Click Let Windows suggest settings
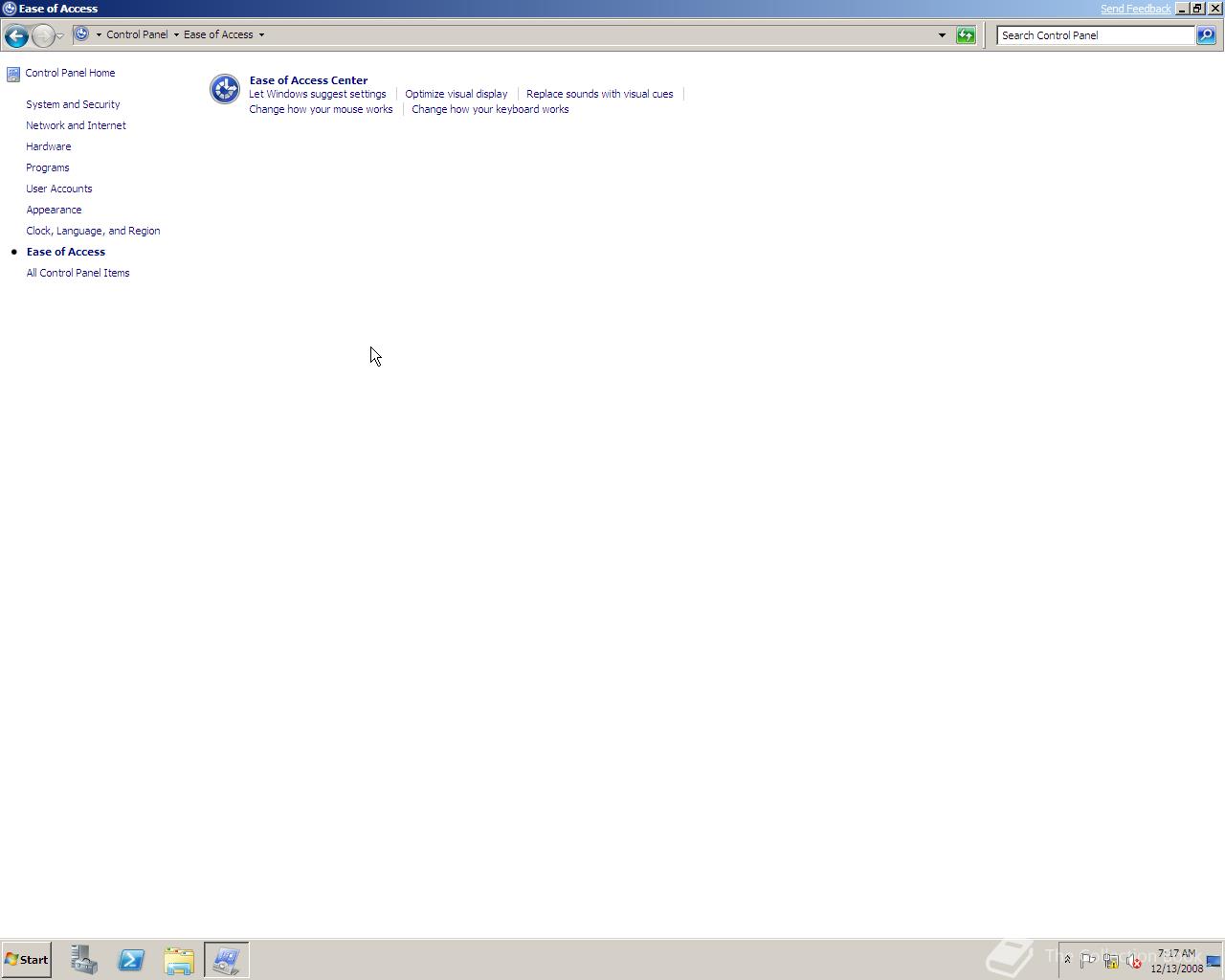The width and height of the screenshot is (1225, 980). click(317, 94)
